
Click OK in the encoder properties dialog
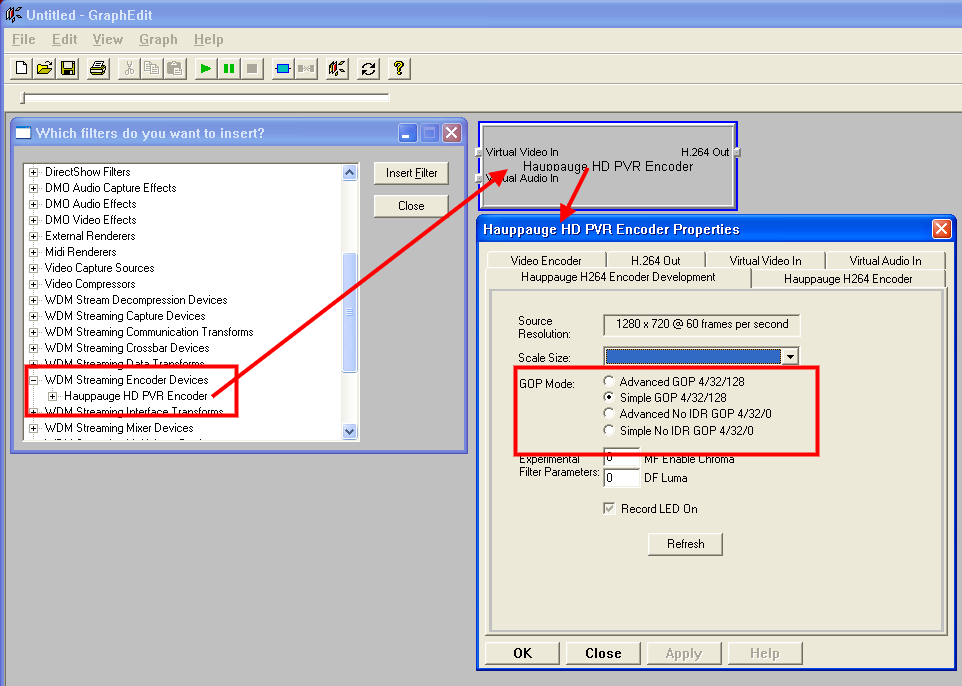(522, 653)
